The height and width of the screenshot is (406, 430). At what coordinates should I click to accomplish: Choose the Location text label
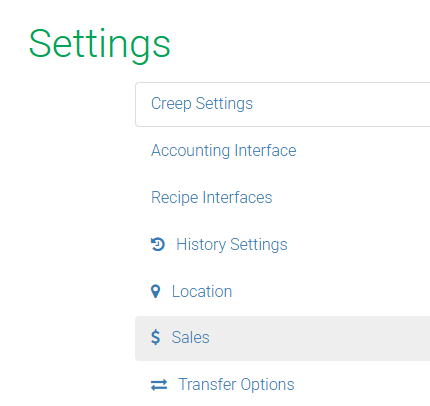point(202,291)
